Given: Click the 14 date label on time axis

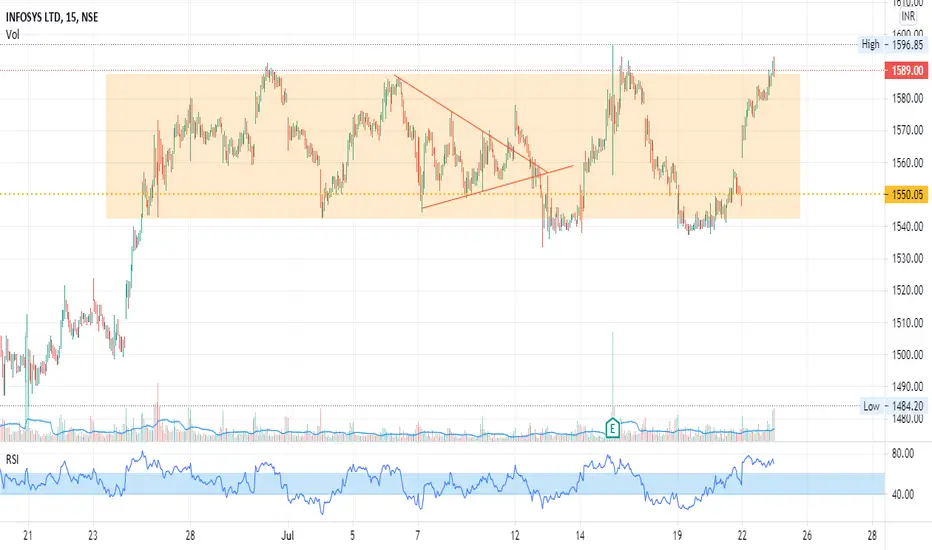Looking at the screenshot, I should (x=580, y=536).
